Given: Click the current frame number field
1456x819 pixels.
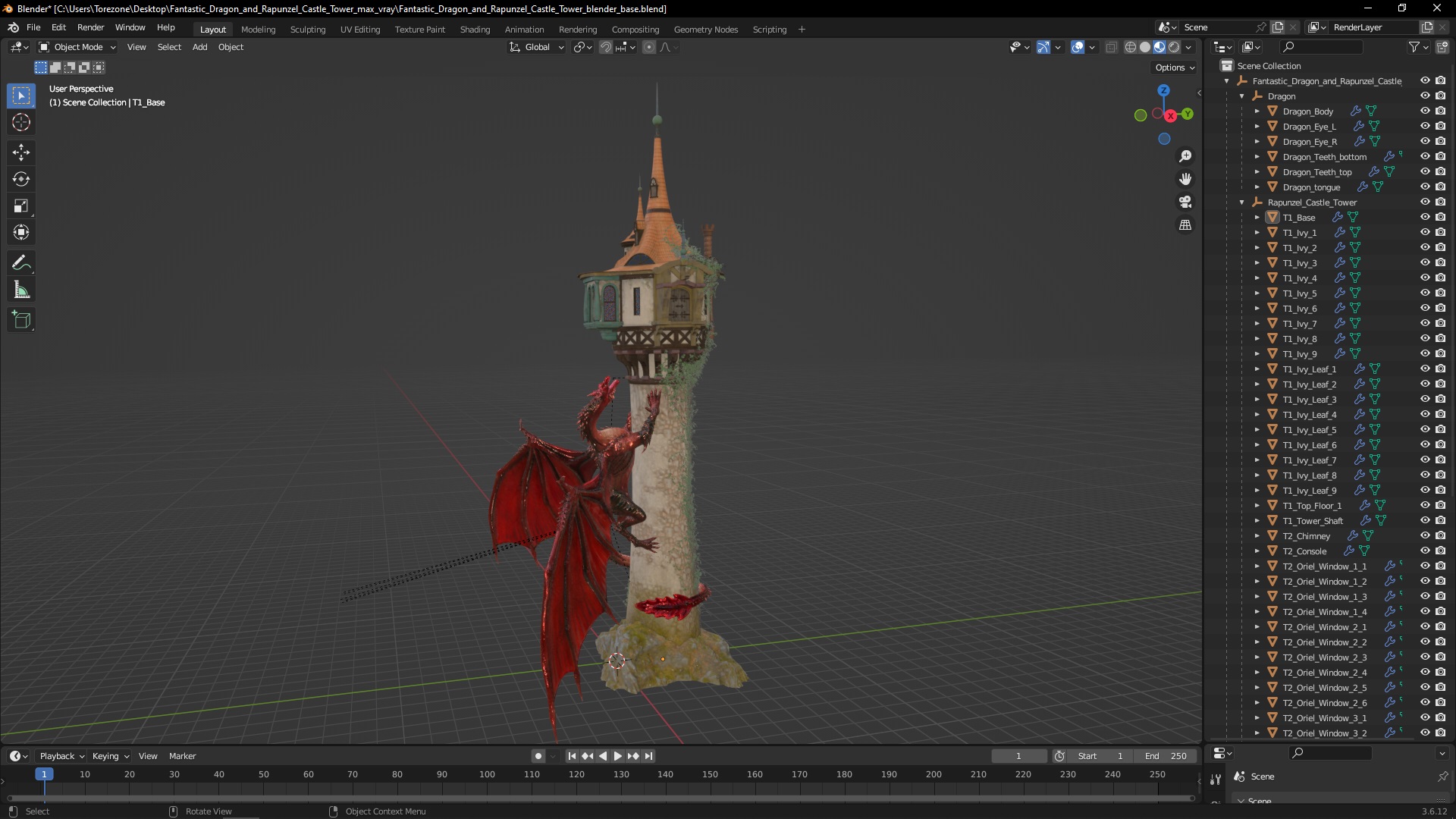Looking at the screenshot, I should click(1018, 756).
